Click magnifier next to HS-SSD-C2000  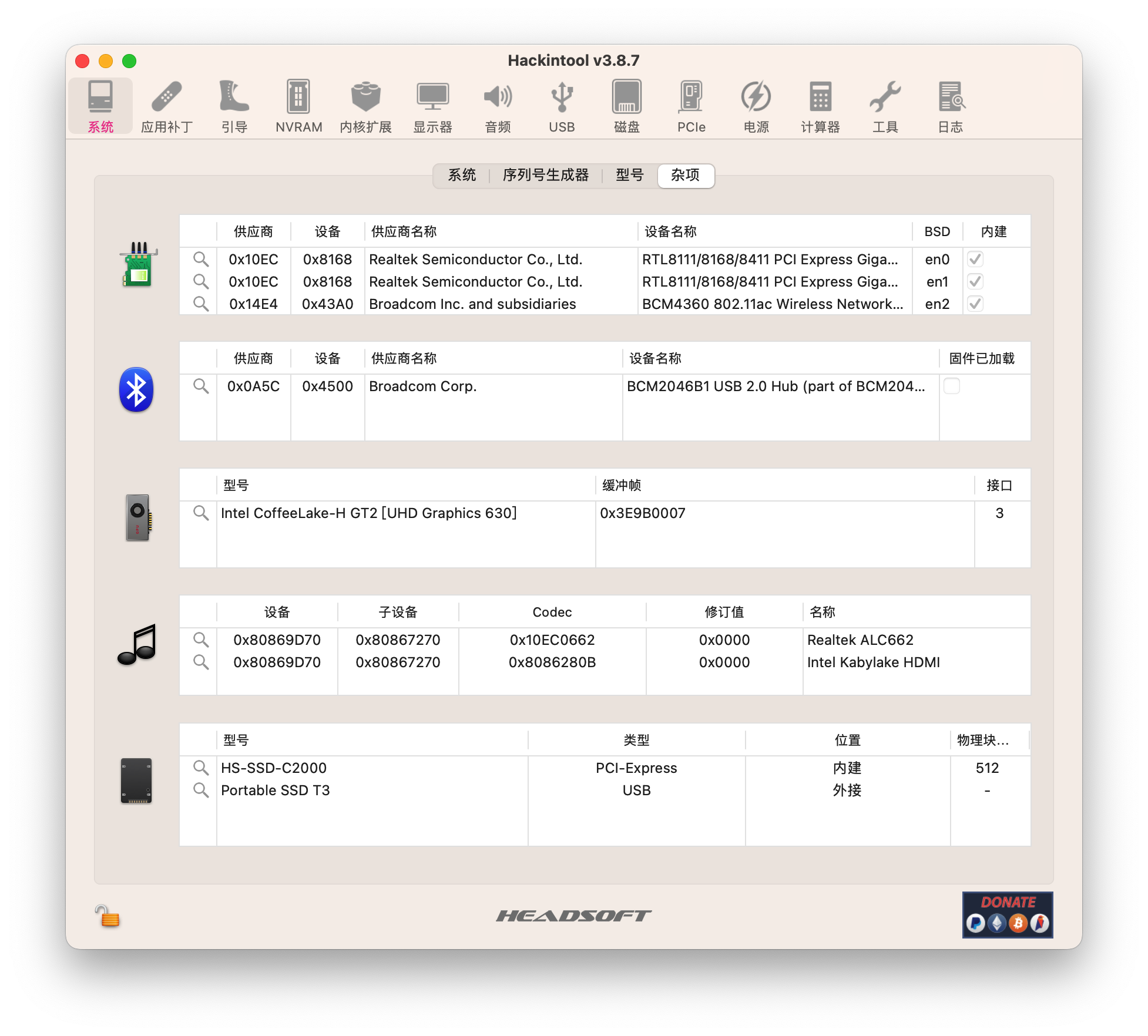(201, 768)
